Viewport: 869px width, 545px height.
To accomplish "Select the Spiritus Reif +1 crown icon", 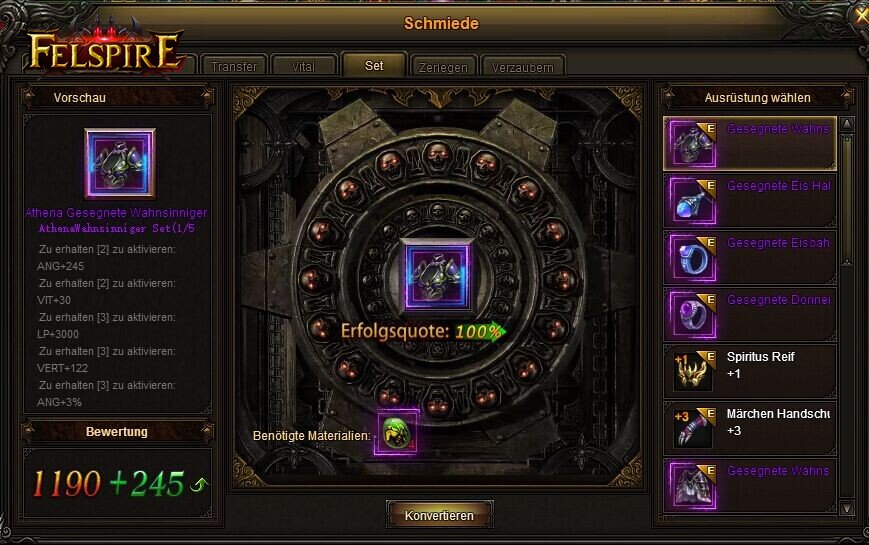I will pyautogui.click(x=692, y=372).
